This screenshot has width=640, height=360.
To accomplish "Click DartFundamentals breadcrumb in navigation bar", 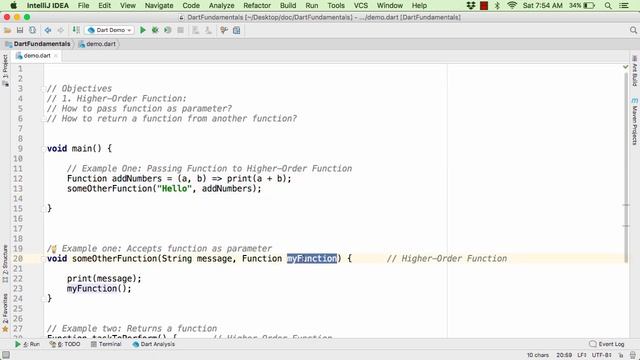I will coord(38,44).
